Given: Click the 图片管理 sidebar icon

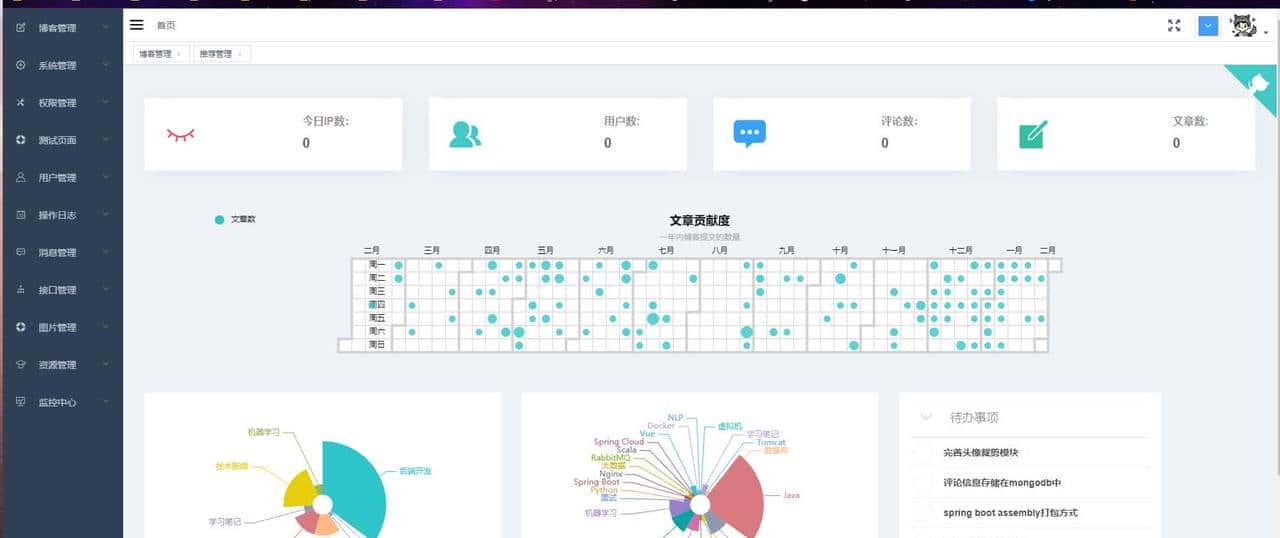Looking at the screenshot, I should point(21,327).
